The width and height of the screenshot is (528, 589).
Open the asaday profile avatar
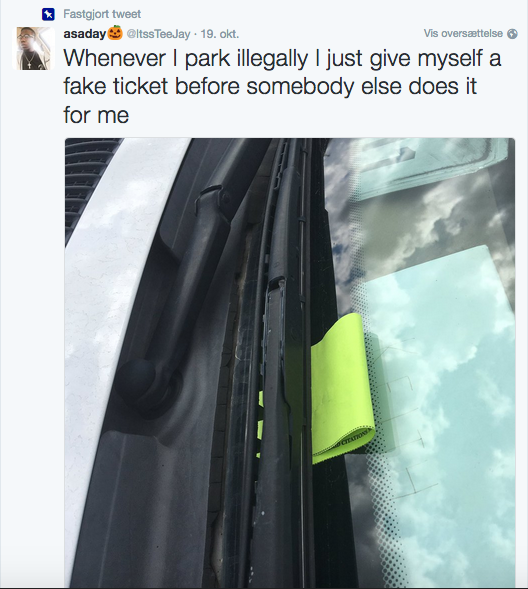(x=33, y=48)
